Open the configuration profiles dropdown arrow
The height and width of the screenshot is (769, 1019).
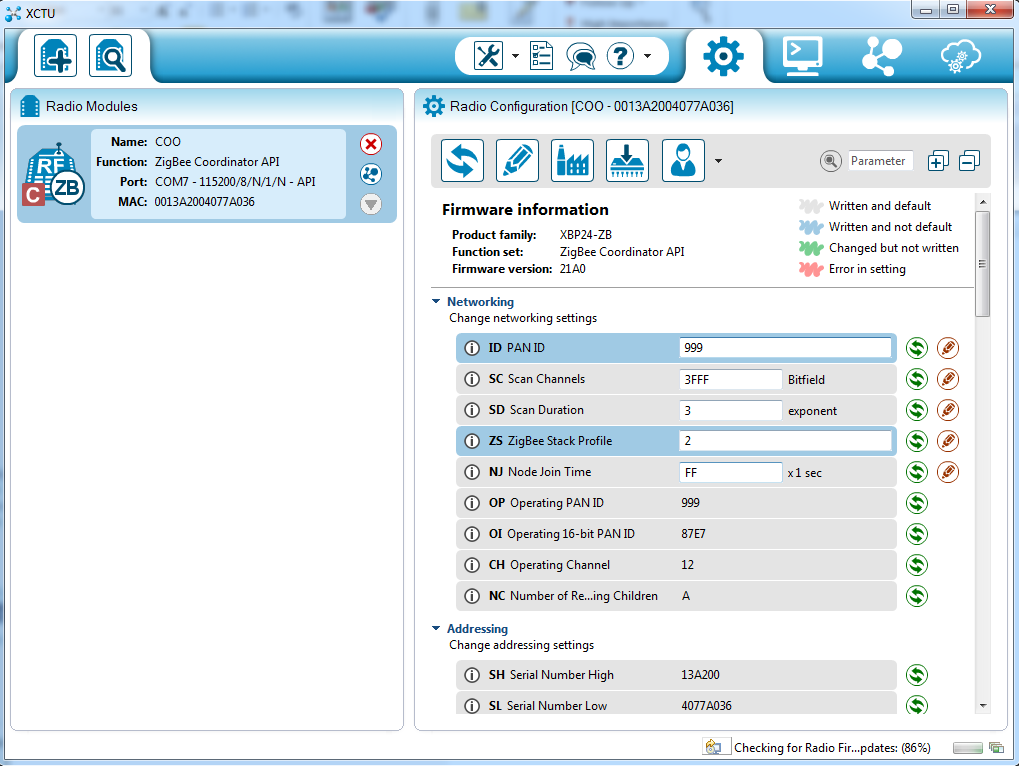(x=717, y=161)
